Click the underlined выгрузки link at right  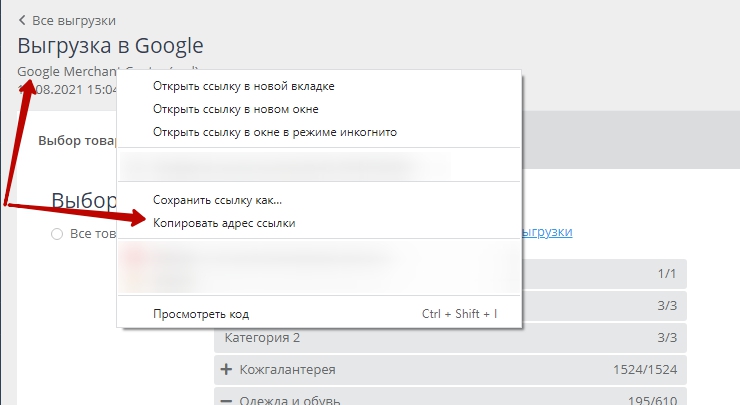(x=546, y=232)
